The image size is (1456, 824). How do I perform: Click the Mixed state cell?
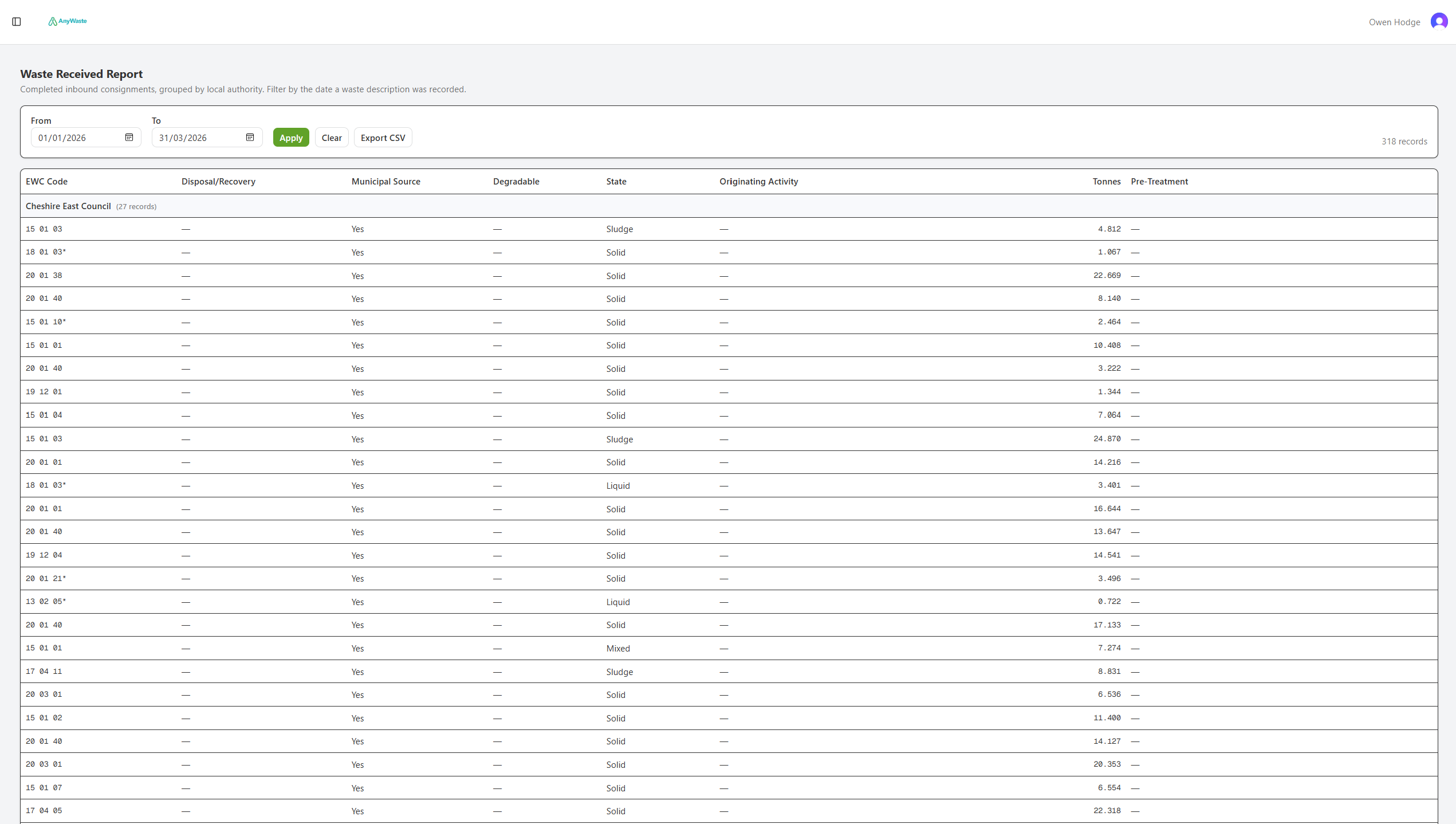[x=618, y=649]
